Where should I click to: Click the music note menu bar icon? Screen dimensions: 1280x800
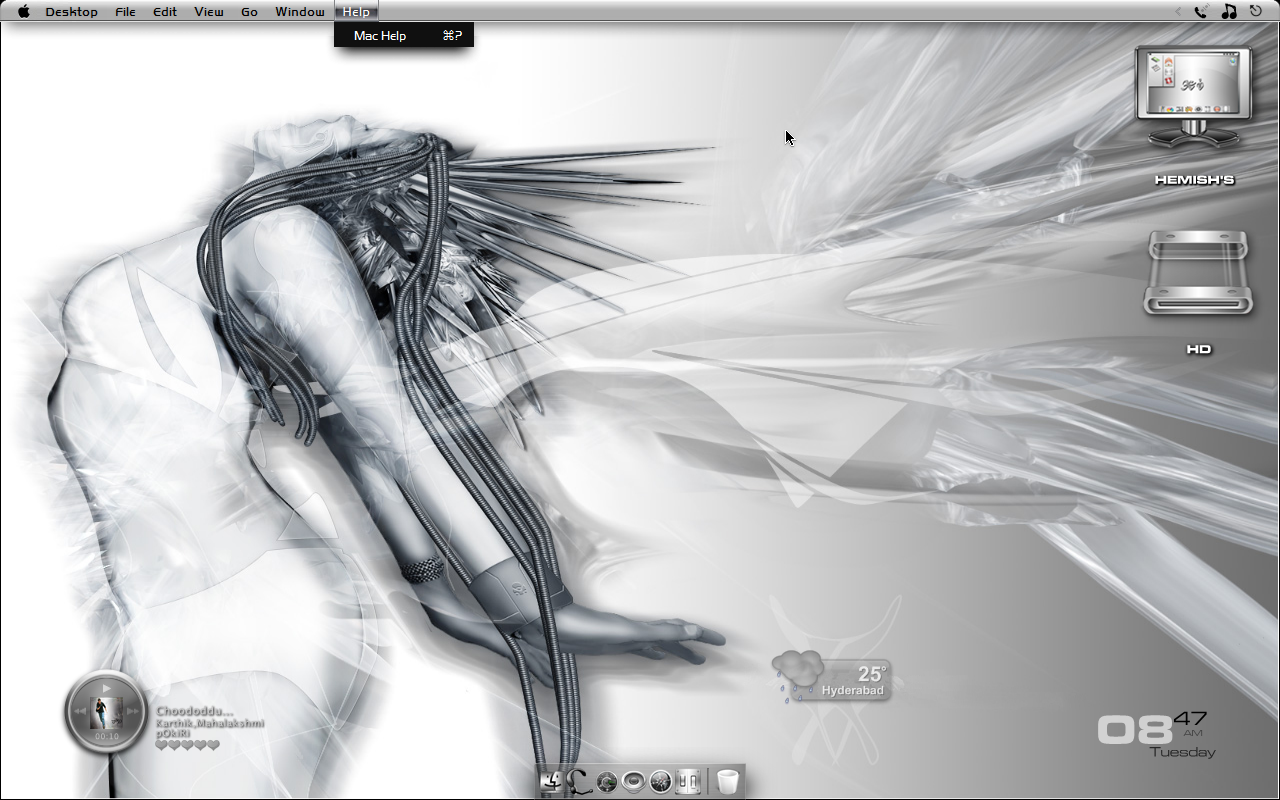pos(1229,12)
